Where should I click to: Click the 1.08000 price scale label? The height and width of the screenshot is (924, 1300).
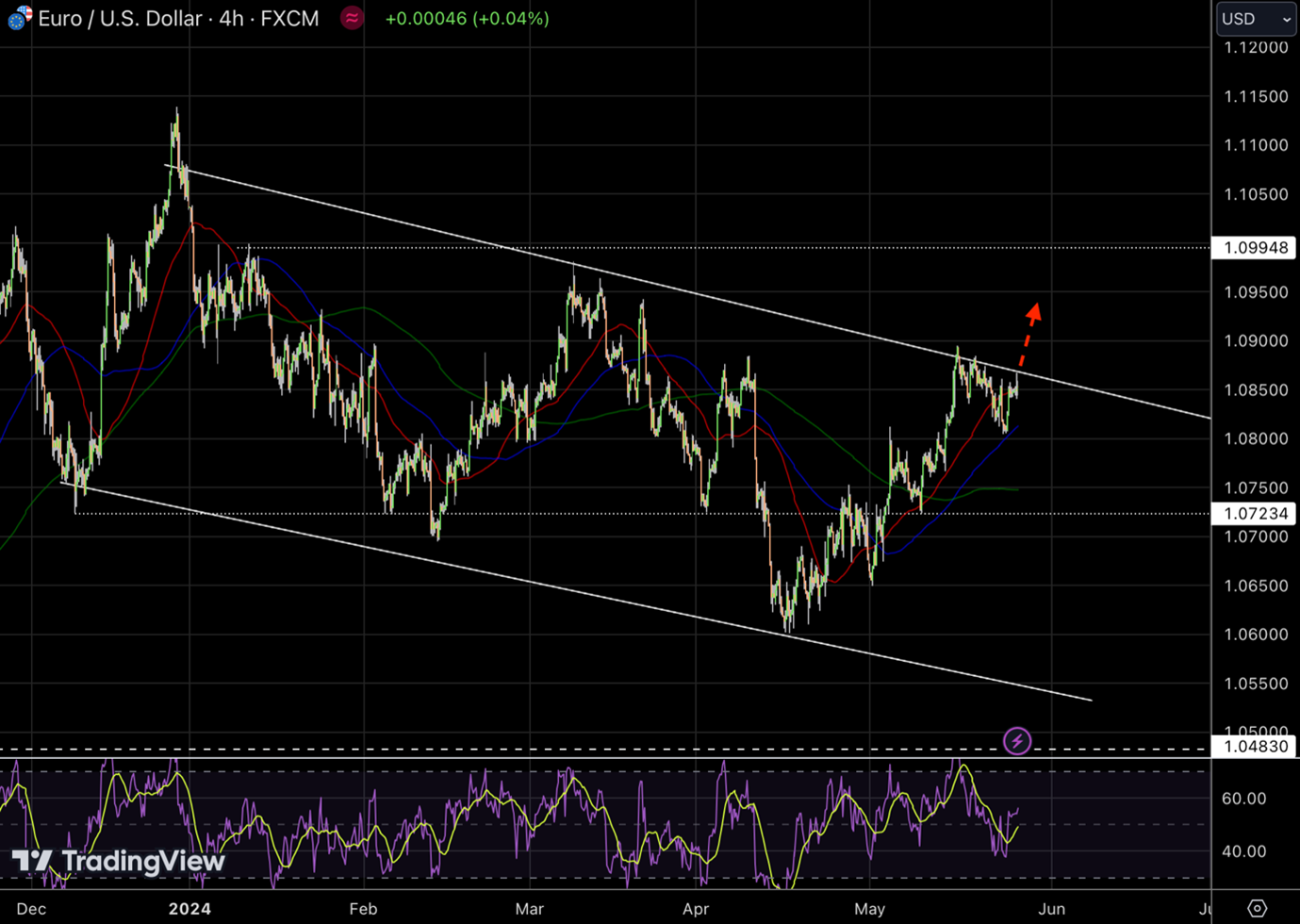[x=1256, y=438]
